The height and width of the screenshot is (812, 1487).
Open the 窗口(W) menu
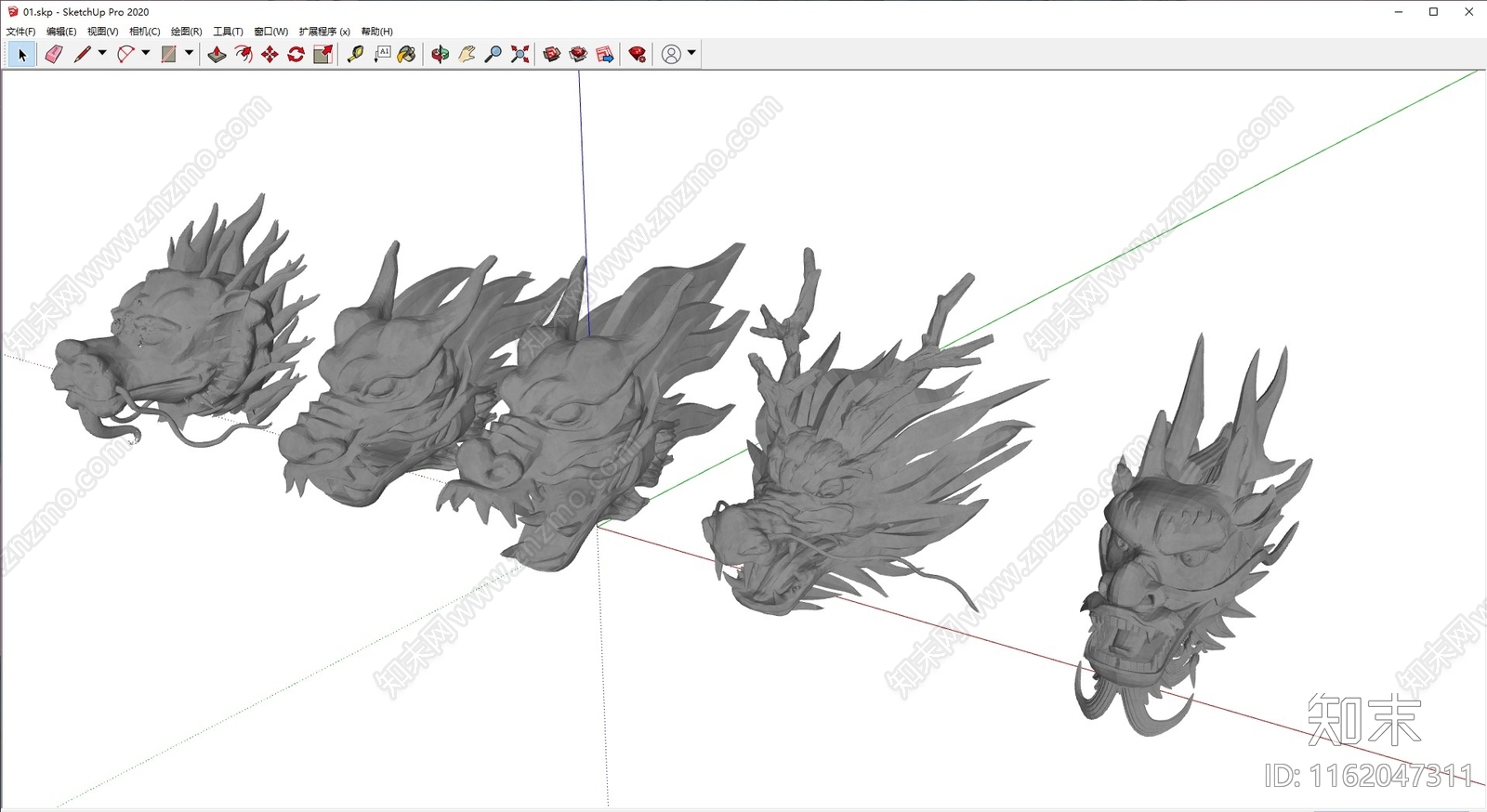pos(271,32)
